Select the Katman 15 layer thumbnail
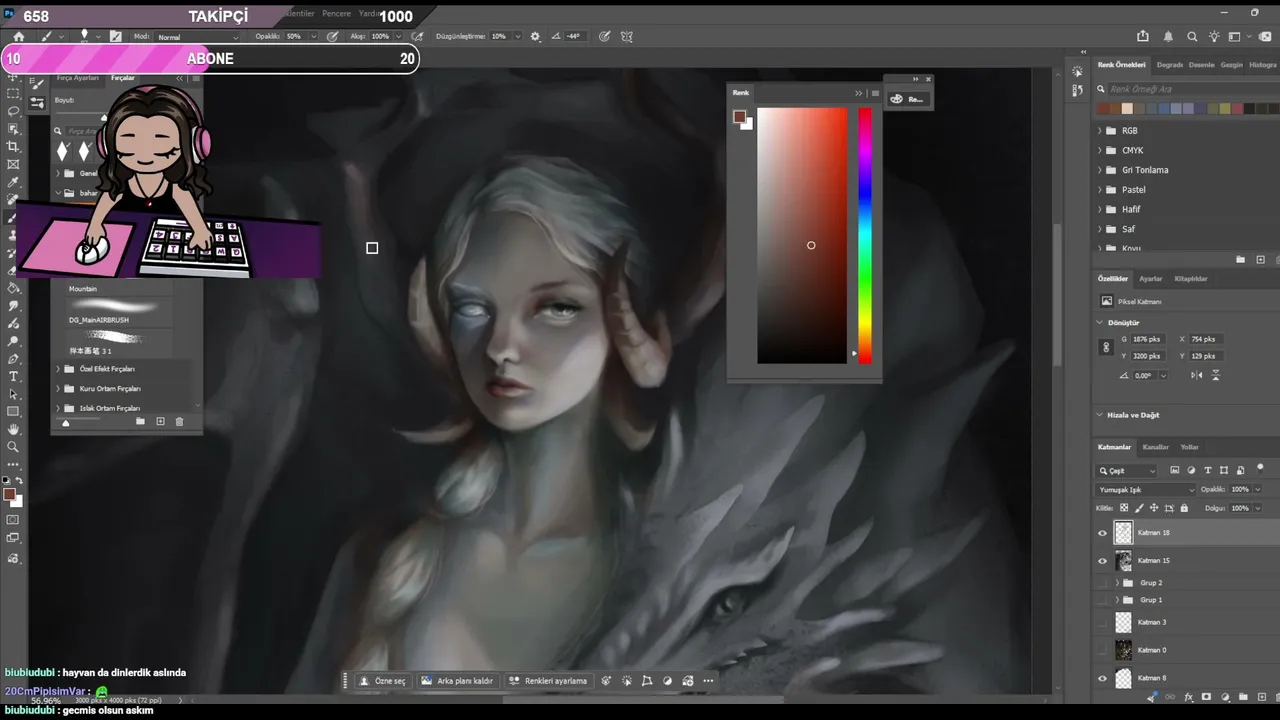Image resolution: width=1280 pixels, height=720 pixels. 1124,561
